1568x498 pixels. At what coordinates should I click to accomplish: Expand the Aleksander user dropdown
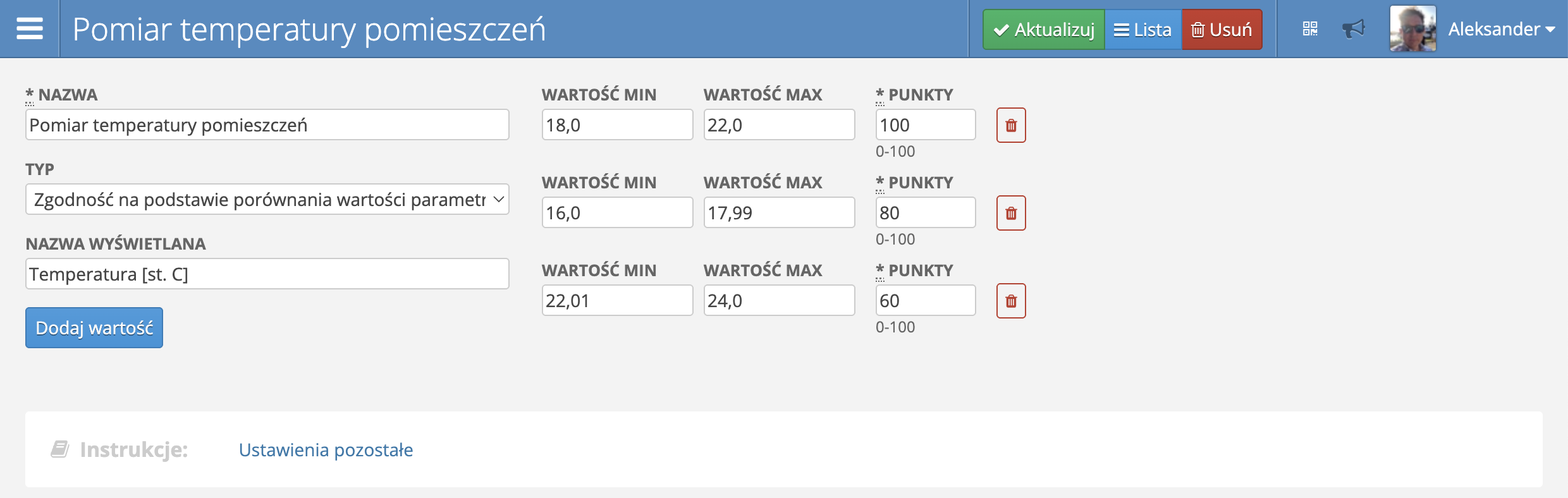(x=1501, y=29)
